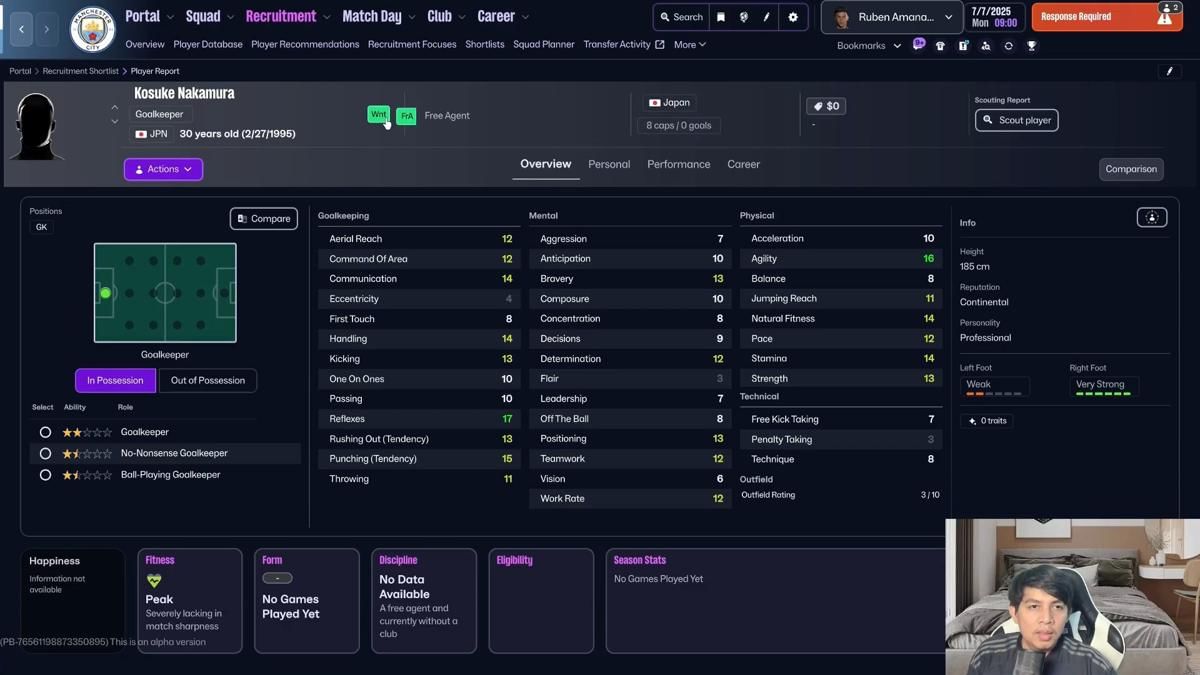The width and height of the screenshot is (1200, 675).
Task: Open Preferences via the gear icon
Action: click(x=792, y=17)
